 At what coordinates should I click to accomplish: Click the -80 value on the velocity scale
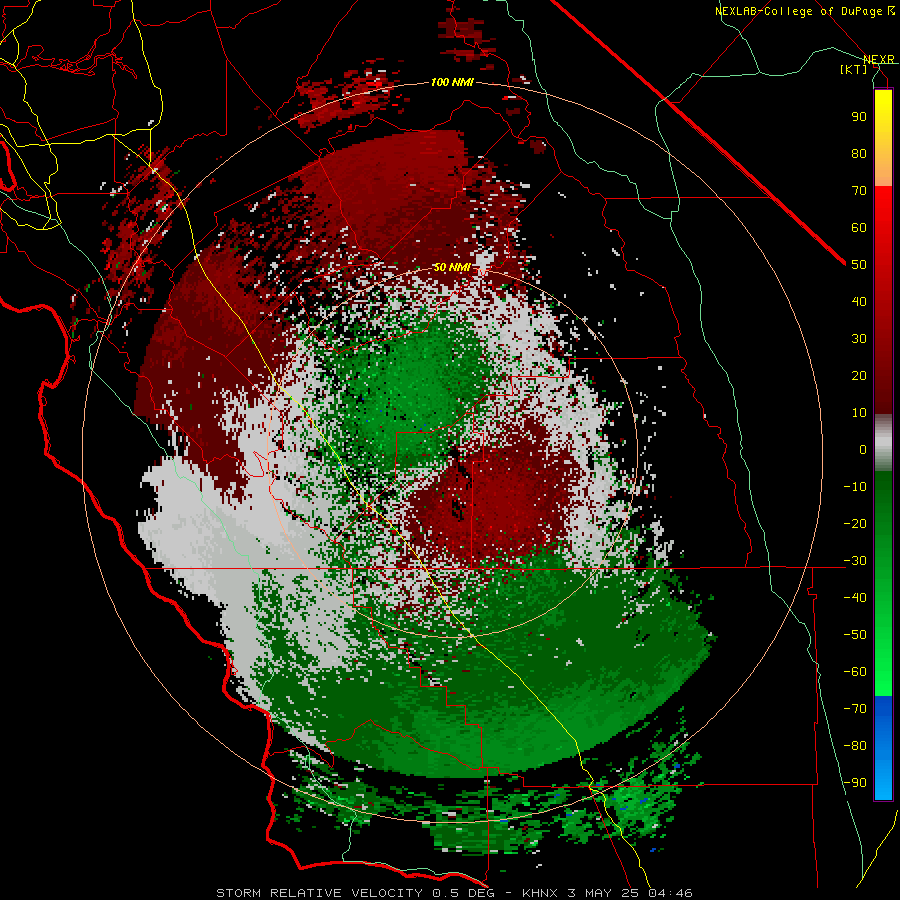tap(855, 746)
